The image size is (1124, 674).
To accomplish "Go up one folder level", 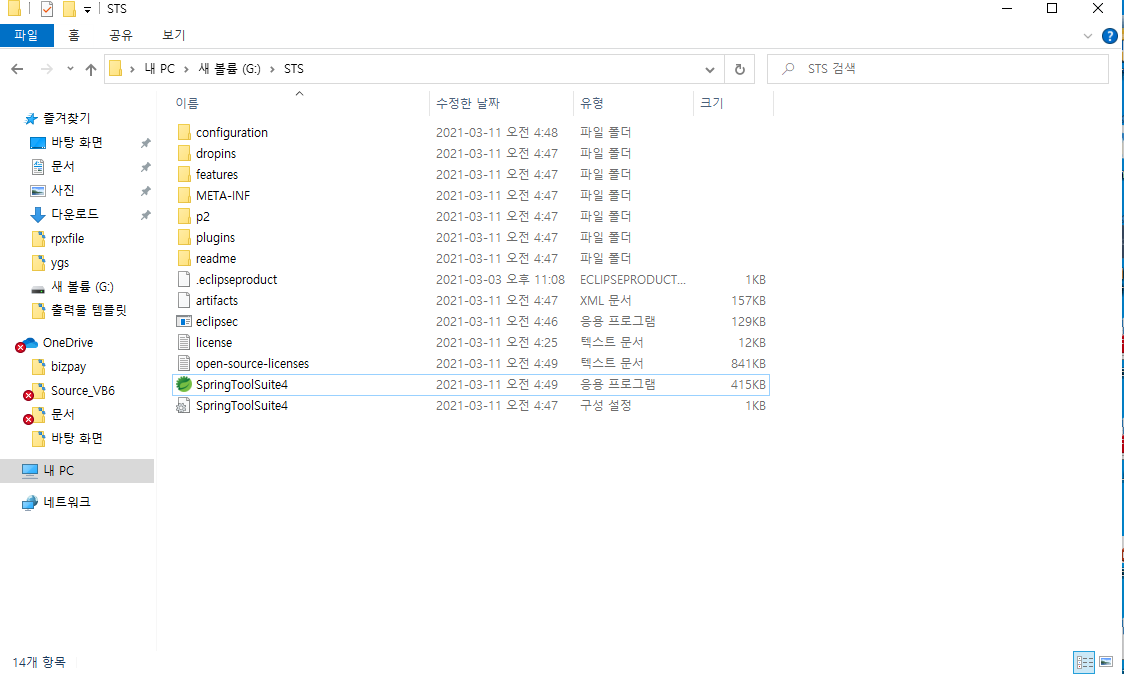I will 90,69.
